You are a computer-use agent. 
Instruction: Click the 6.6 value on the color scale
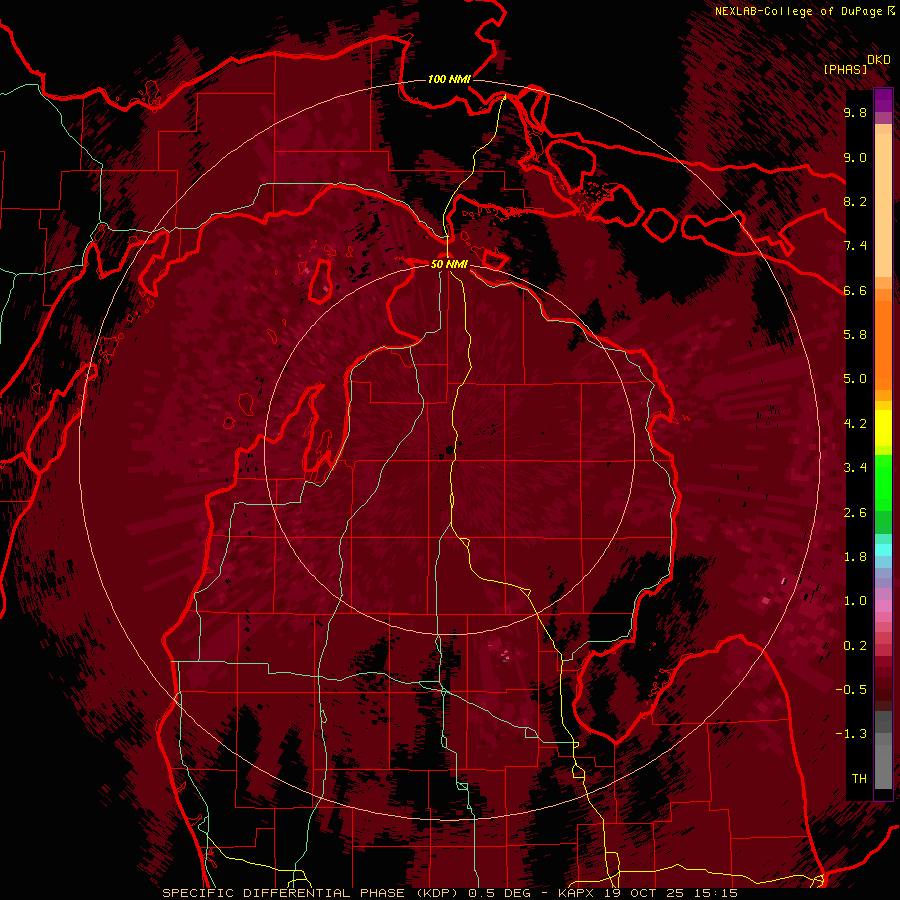(855, 290)
